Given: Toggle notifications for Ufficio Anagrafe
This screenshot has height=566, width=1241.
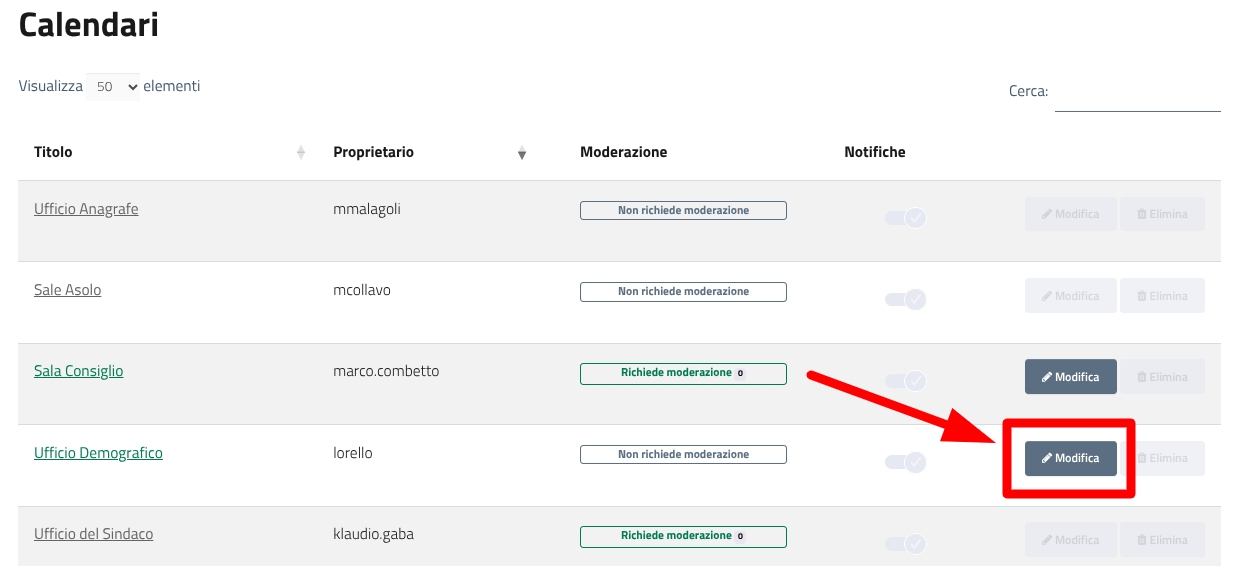Looking at the screenshot, I should pos(906,217).
